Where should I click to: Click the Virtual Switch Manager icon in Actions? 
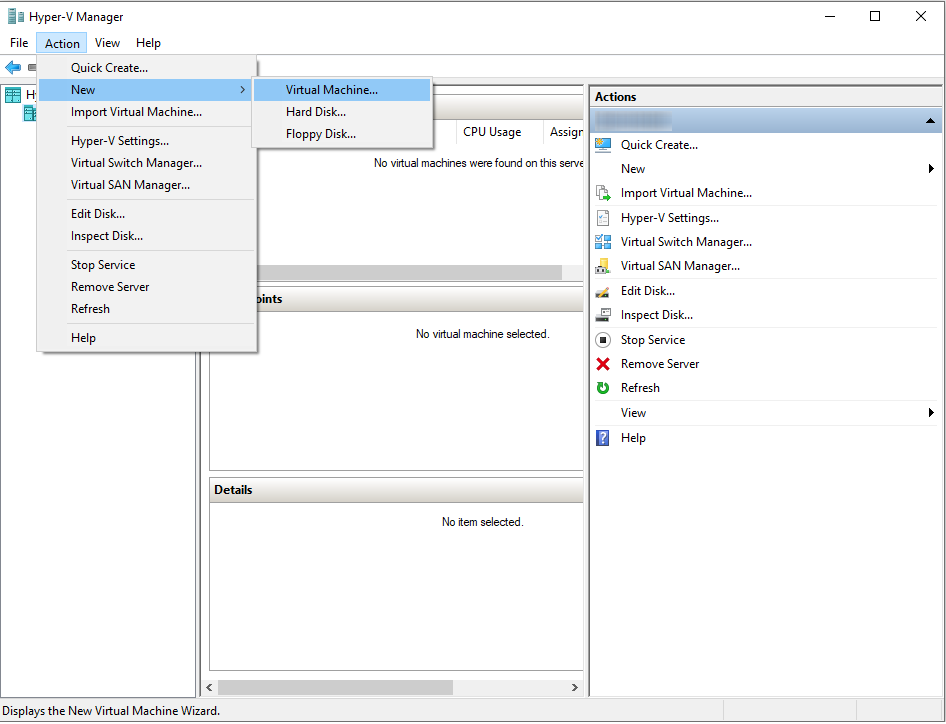pos(602,242)
